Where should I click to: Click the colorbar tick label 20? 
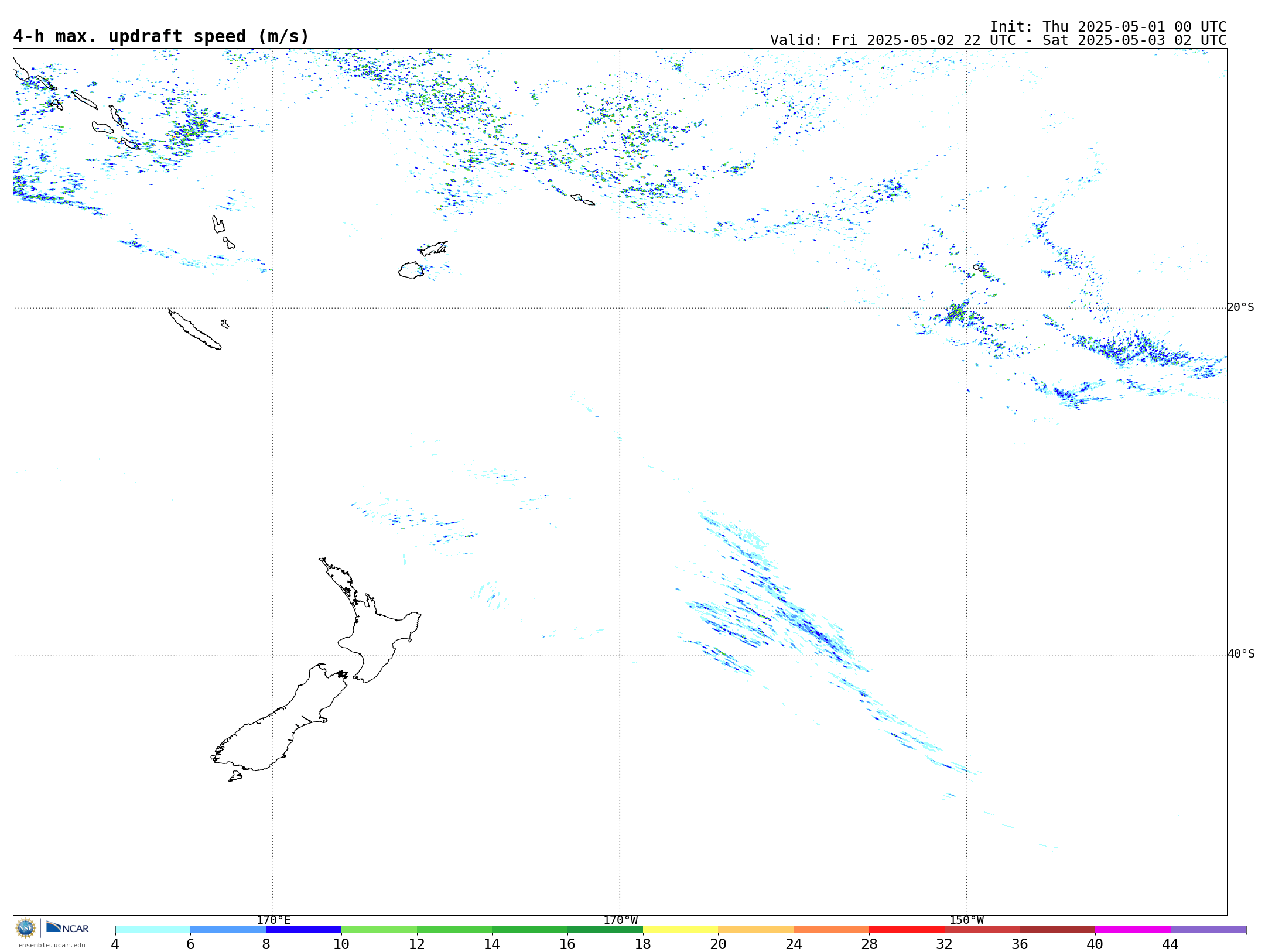pos(719,944)
